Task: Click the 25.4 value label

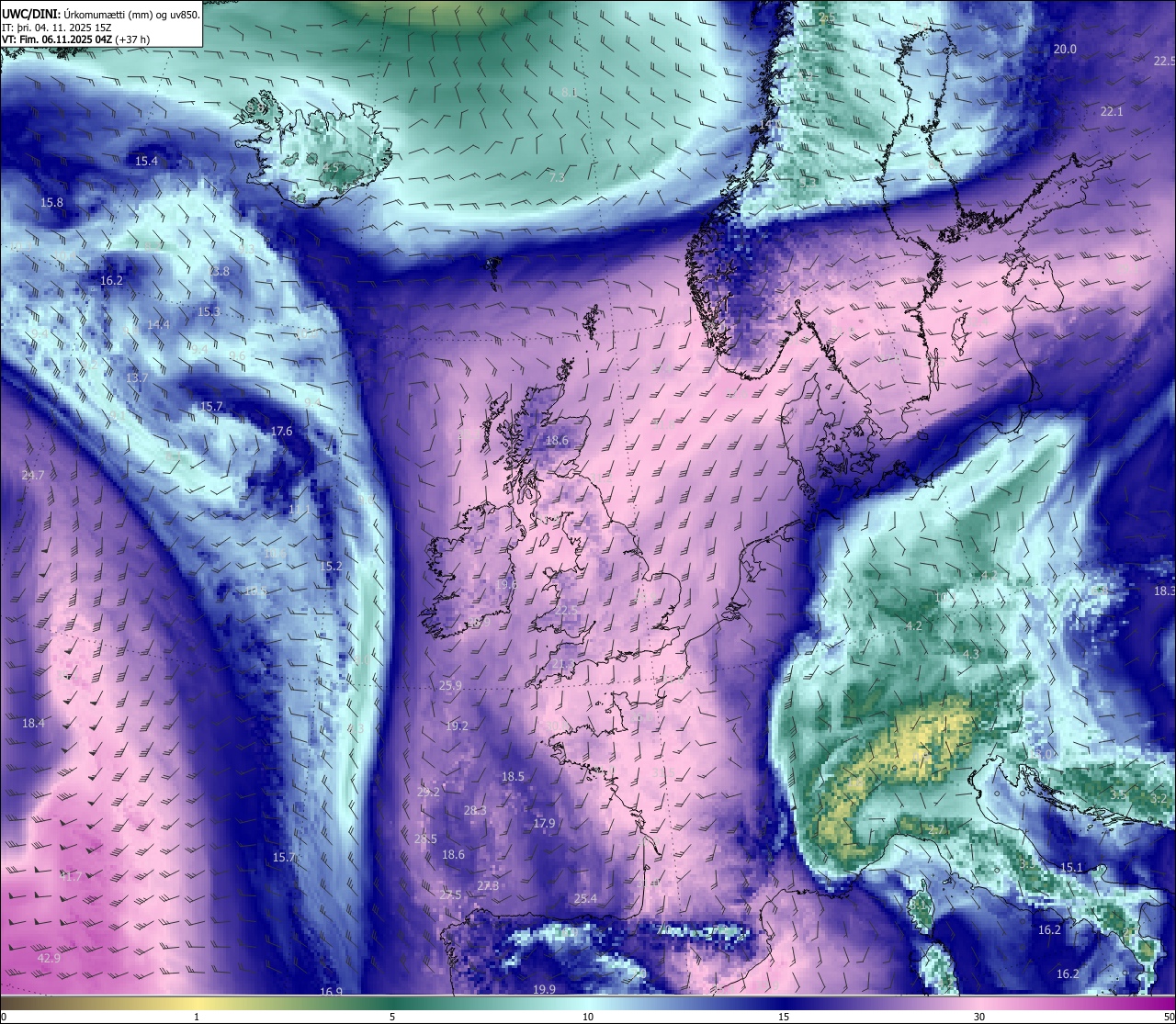Action: [x=585, y=899]
